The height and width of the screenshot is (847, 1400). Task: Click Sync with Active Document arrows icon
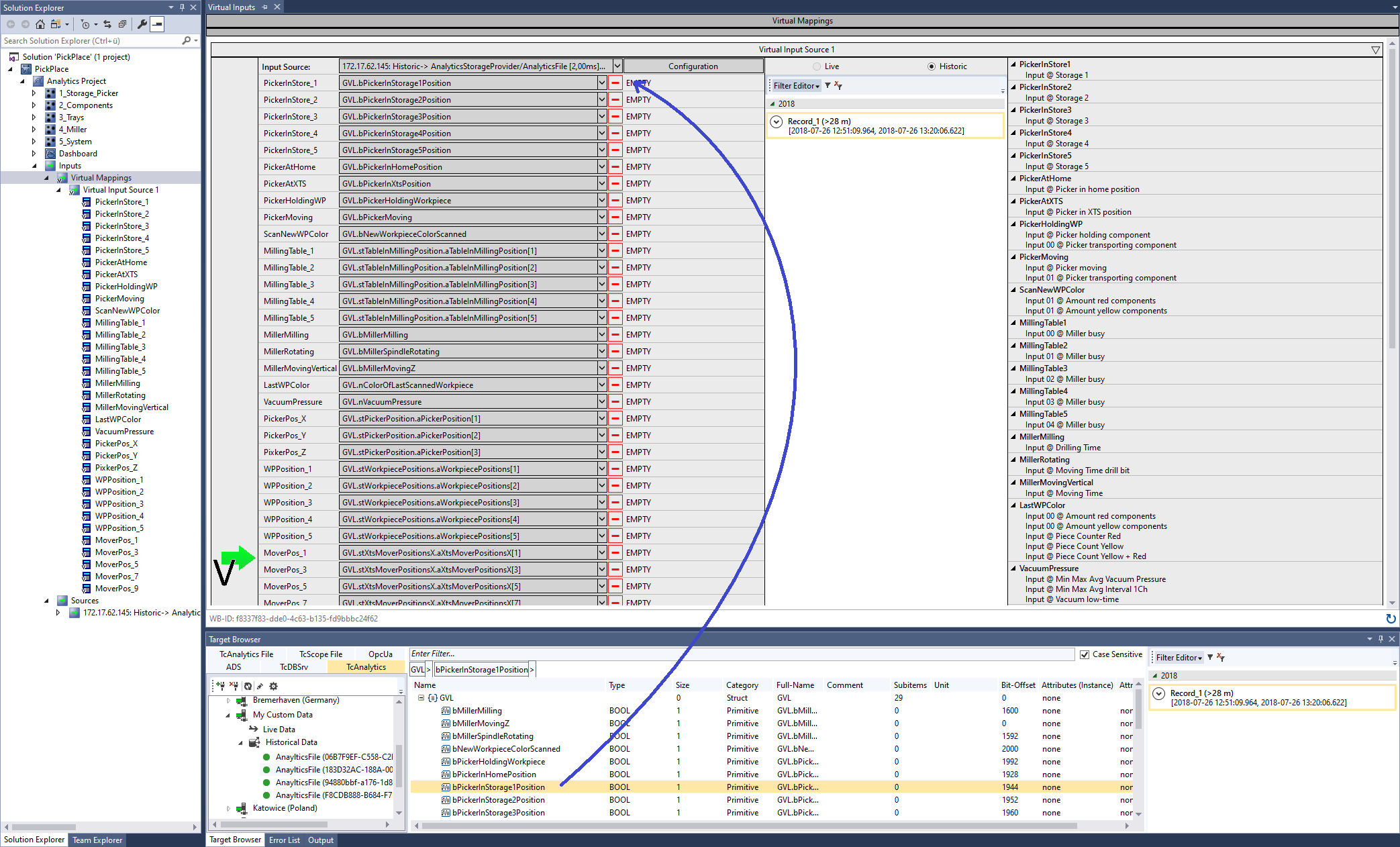[107, 24]
